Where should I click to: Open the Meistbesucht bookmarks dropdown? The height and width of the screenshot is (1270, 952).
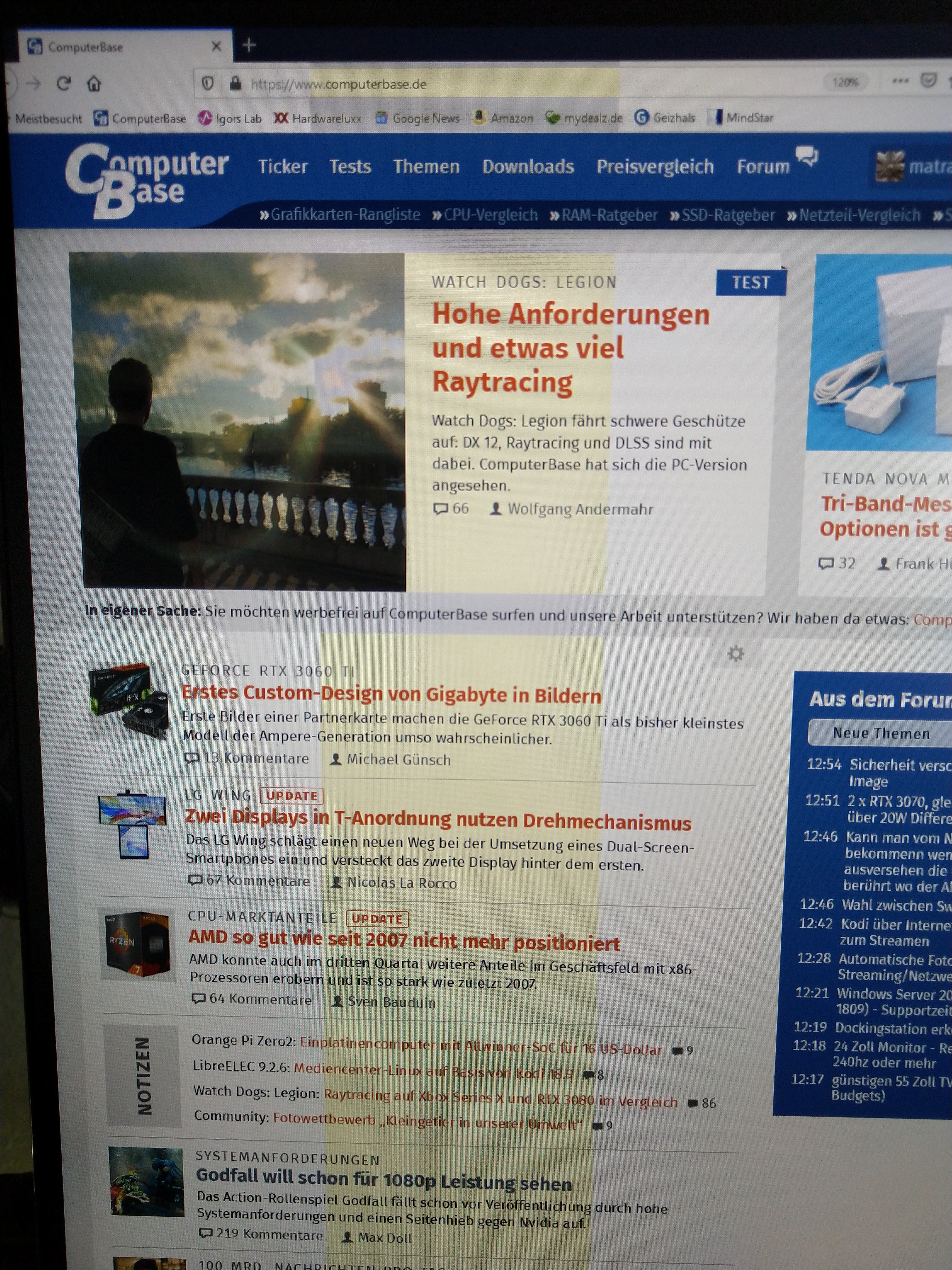49,119
